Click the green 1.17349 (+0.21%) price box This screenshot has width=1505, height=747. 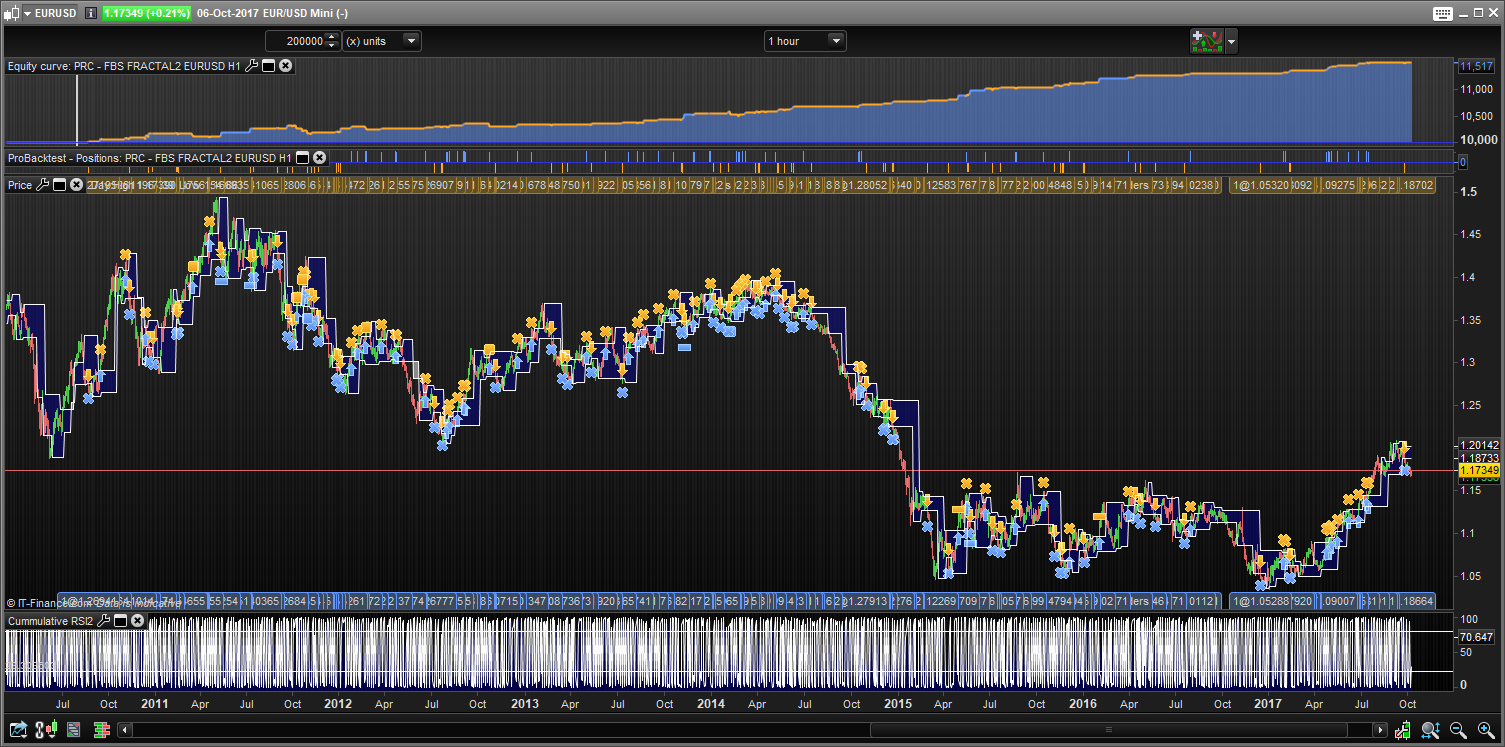[146, 13]
